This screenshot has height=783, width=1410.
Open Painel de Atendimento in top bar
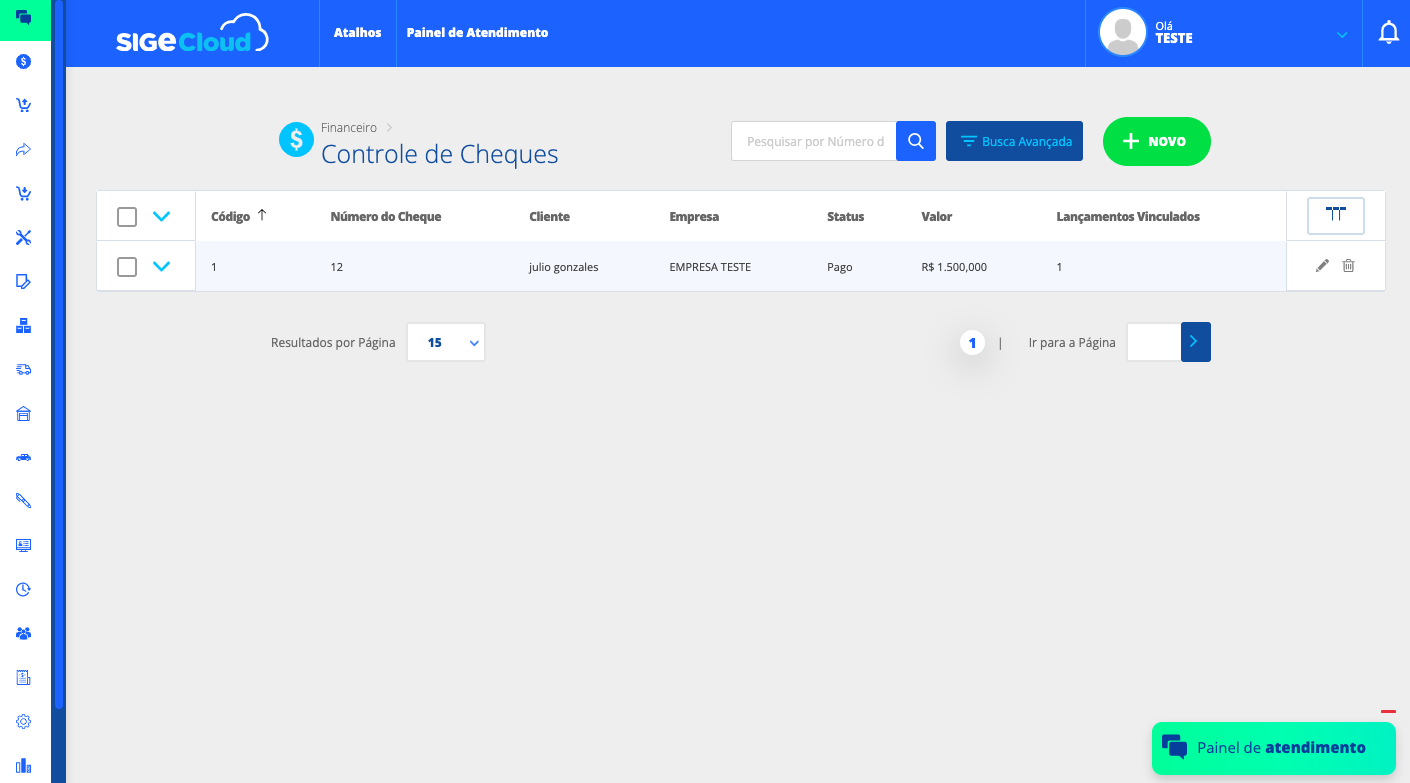[477, 33]
